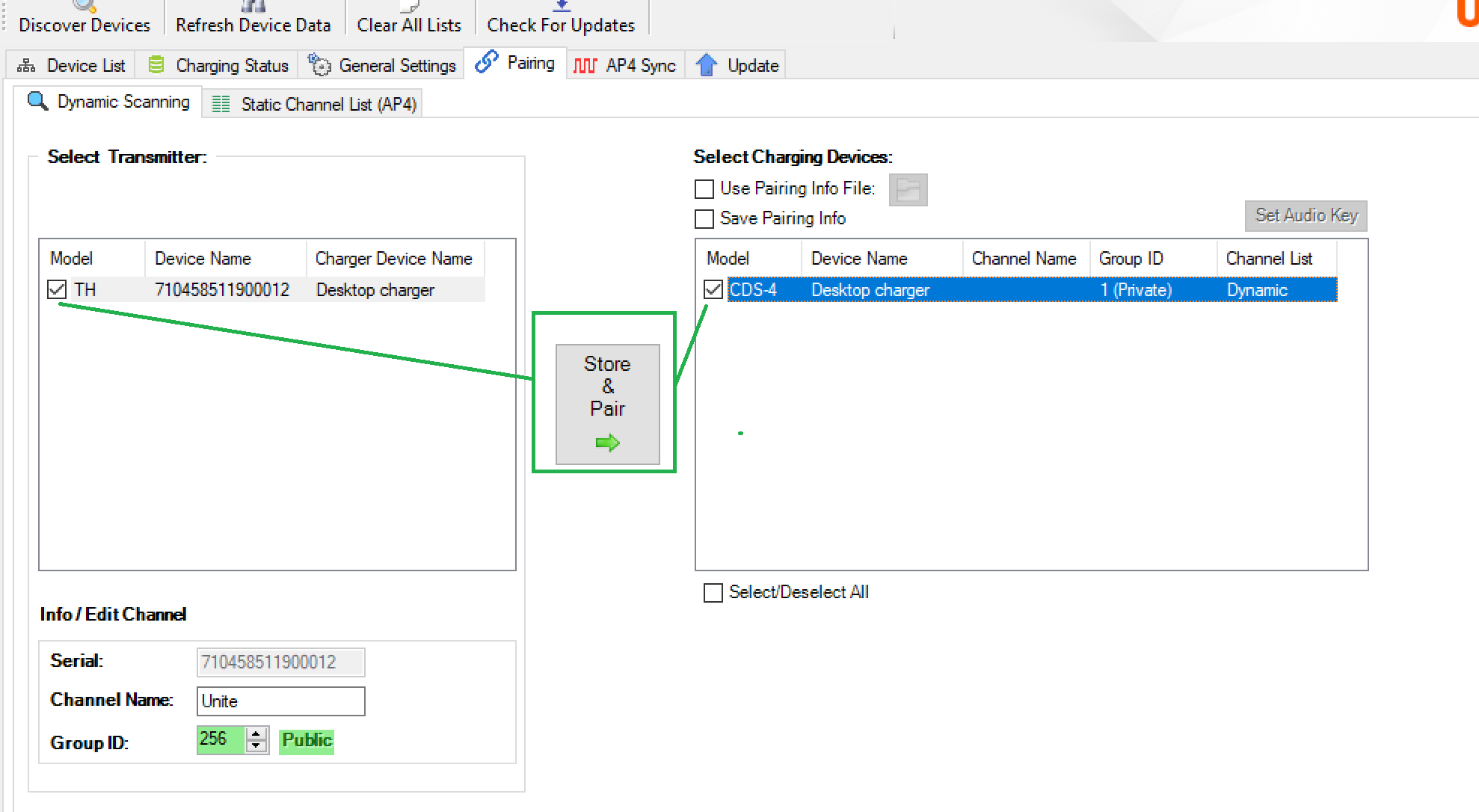Viewport: 1479px width, 812px height.
Task: Click the Charging Status battery icon
Action: click(x=156, y=65)
